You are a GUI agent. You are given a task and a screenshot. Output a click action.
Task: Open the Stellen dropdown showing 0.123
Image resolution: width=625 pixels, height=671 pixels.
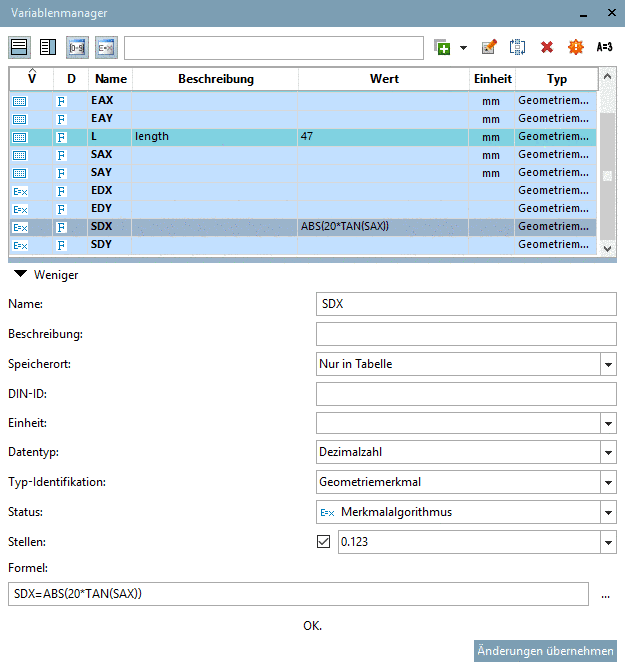pyautogui.click(x=477, y=542)
